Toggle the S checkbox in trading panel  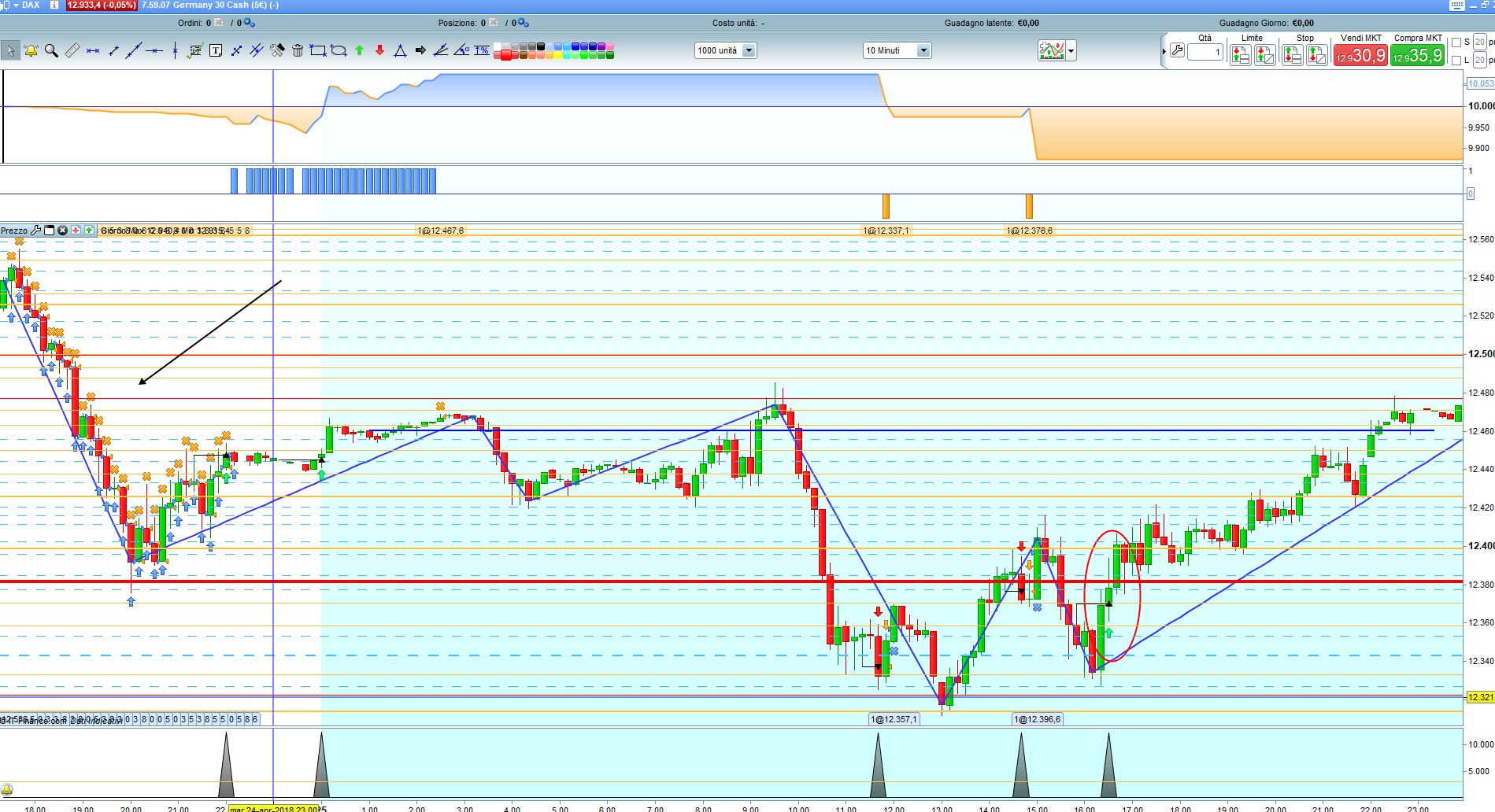click(1456, 42)
